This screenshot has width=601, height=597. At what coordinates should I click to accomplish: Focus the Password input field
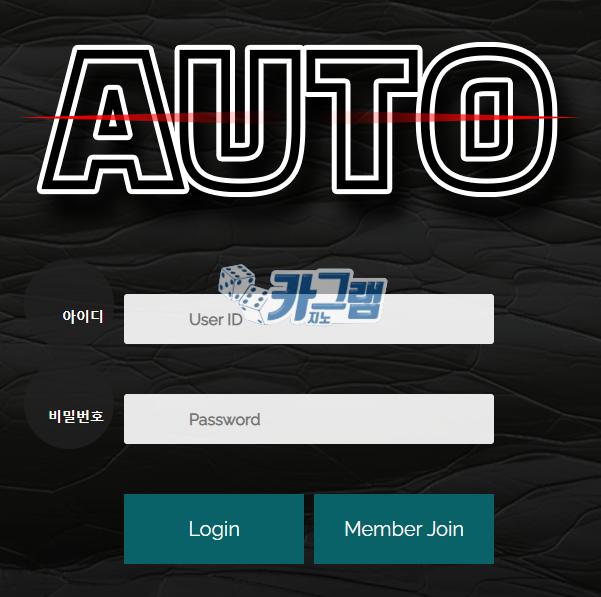[309, 419]
